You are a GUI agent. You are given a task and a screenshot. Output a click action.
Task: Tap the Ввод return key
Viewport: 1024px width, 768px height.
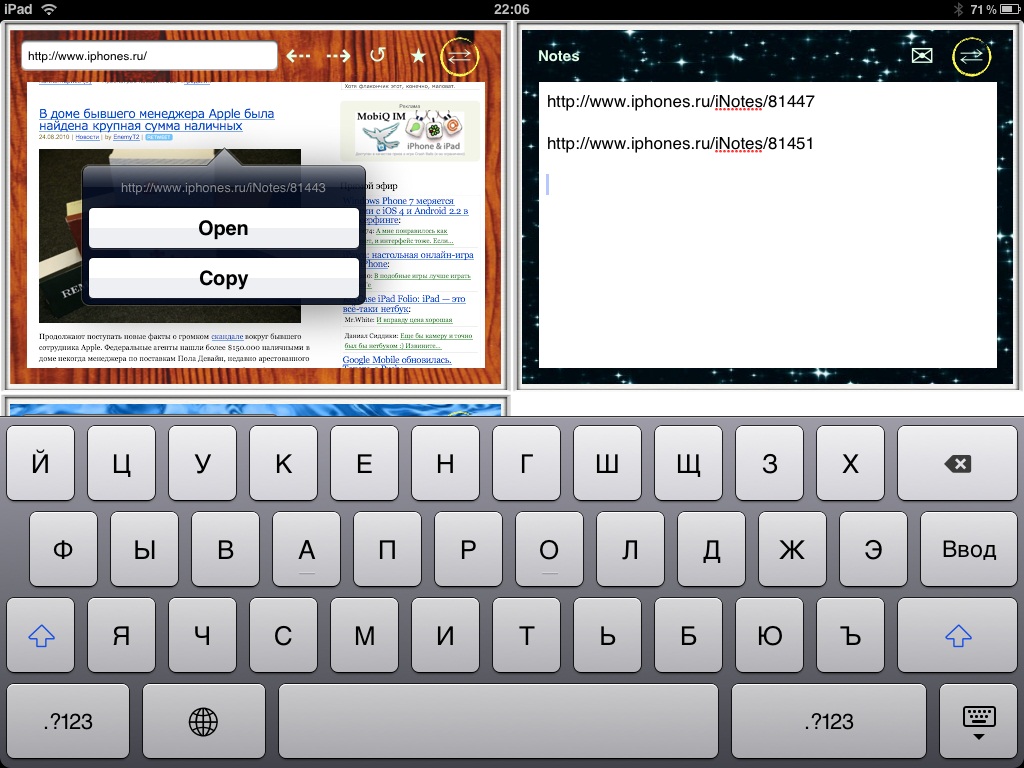[969, 549]
